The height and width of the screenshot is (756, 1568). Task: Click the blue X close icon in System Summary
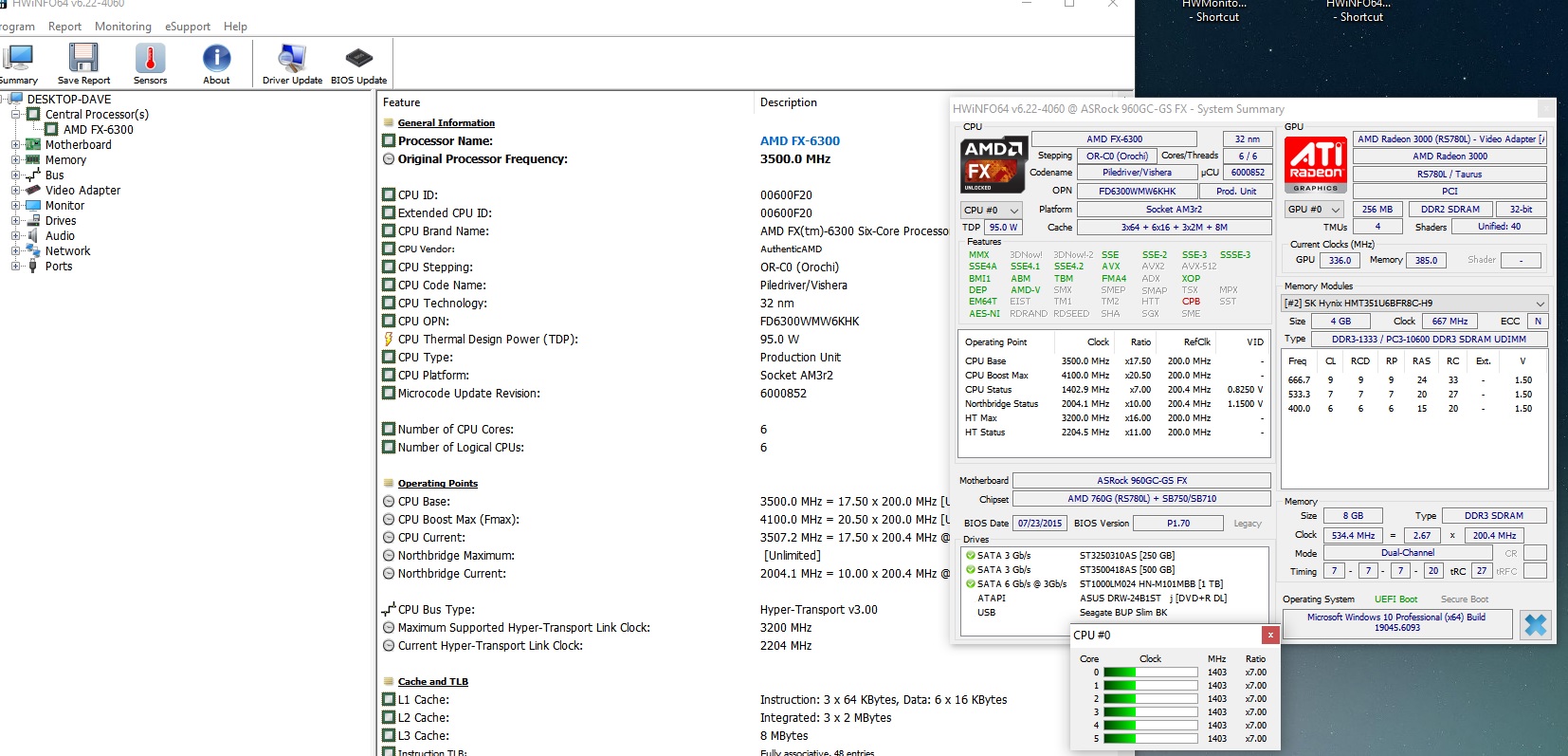click(1535, 624)
